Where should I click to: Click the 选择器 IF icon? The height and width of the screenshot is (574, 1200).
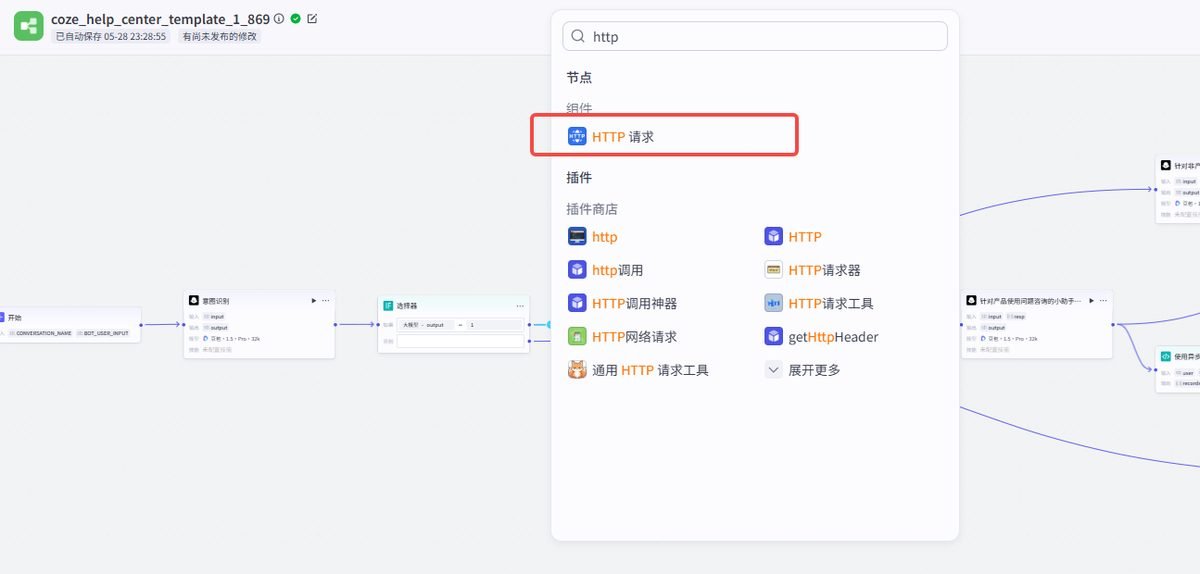(x=388, y=306)
